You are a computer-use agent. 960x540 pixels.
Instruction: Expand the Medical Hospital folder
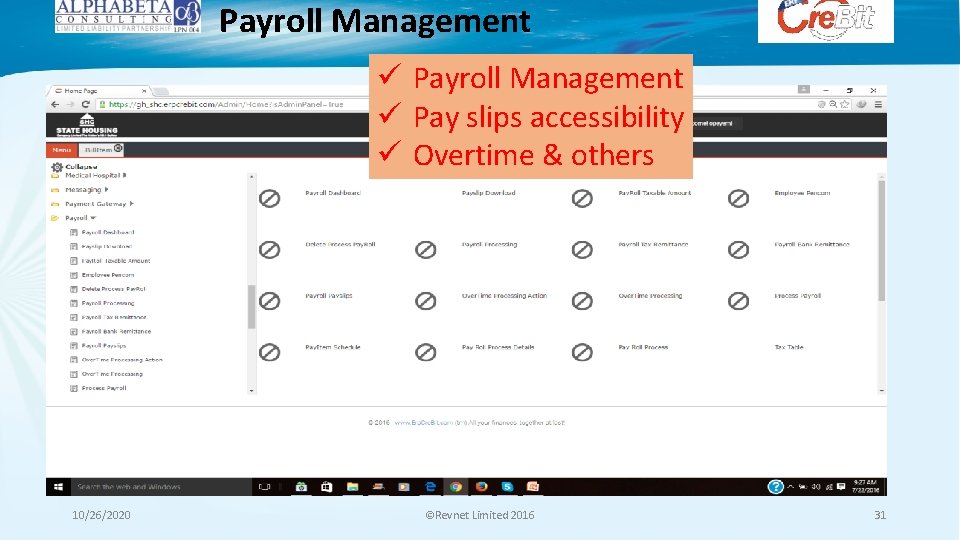tap(124, 175)
